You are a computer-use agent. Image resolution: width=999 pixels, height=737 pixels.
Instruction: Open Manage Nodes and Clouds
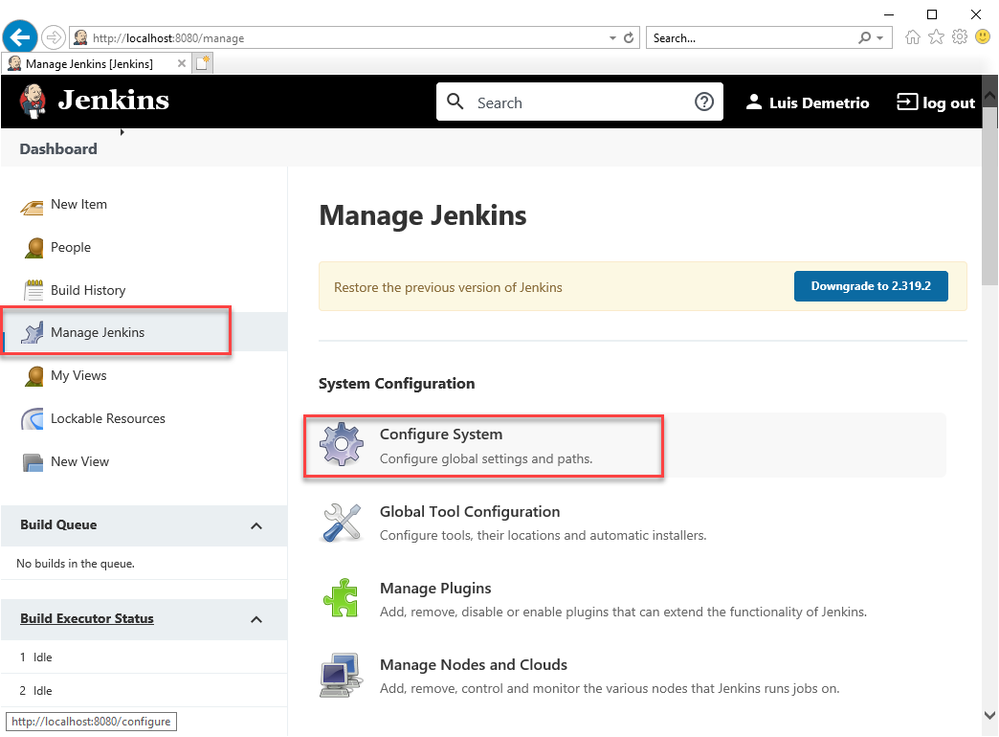coord(473,665)
